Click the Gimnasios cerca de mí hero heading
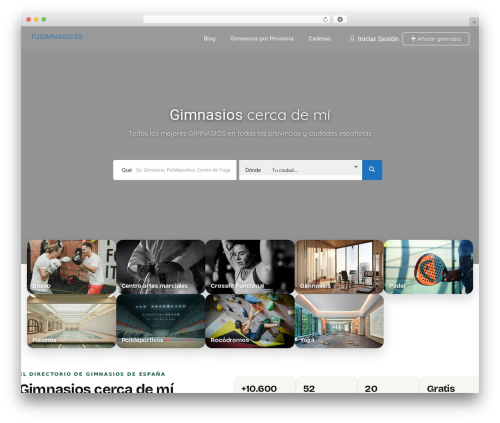Image resolution: width=500 pixels, height=423 pixels. click(x=250, y=115)
